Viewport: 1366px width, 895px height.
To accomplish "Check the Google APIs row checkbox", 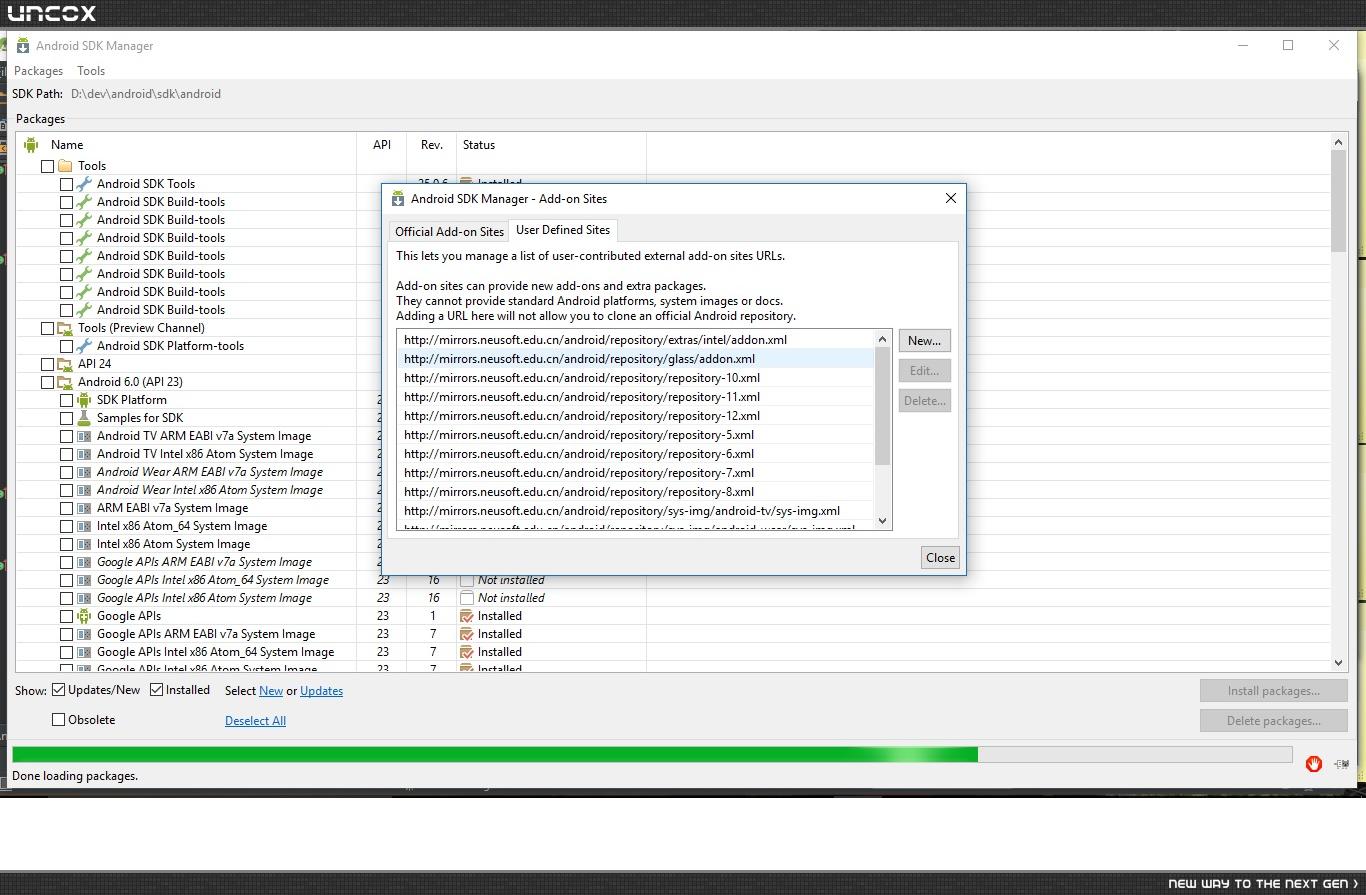I will (66, 616).
